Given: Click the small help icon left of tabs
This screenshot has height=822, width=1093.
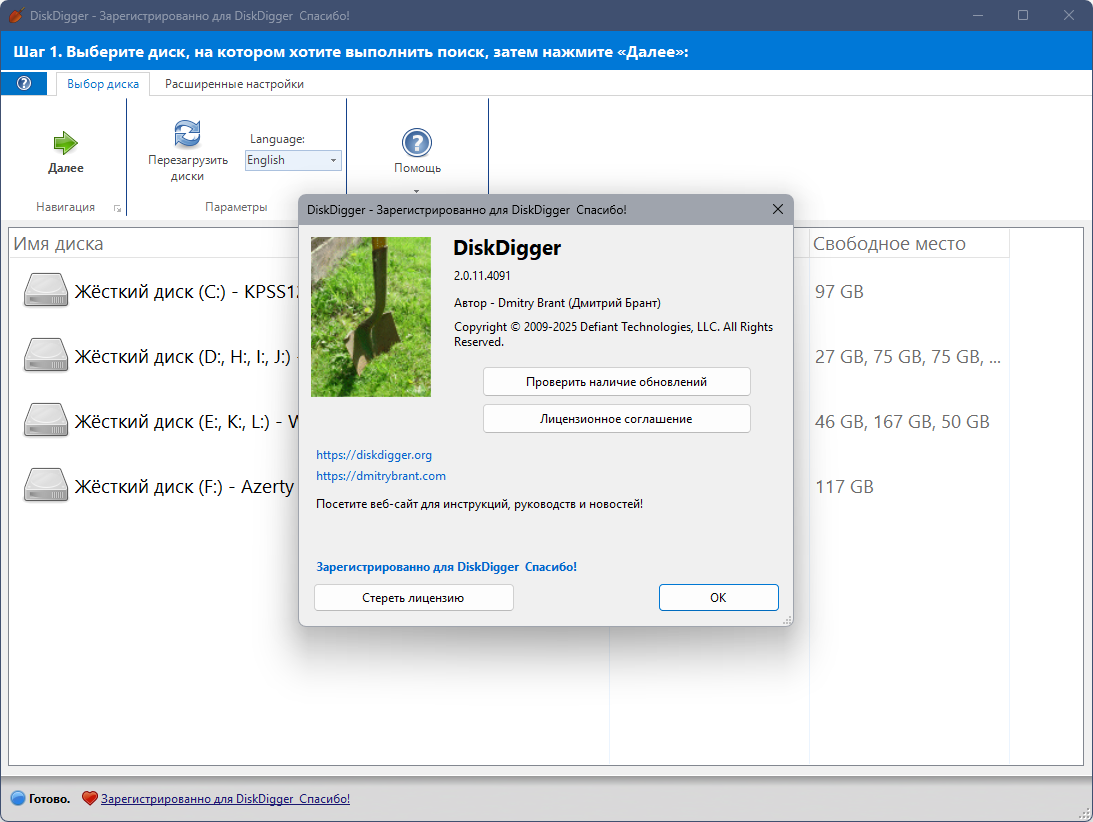Looking at the screenshot, I should 24,84.
